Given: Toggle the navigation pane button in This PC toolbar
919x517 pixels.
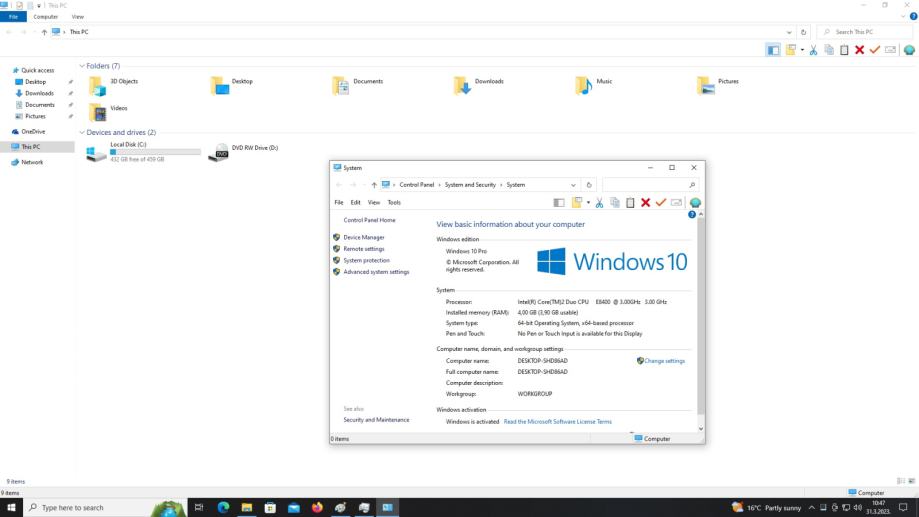Looking at the screenshot, I should [x=773, y=50].
